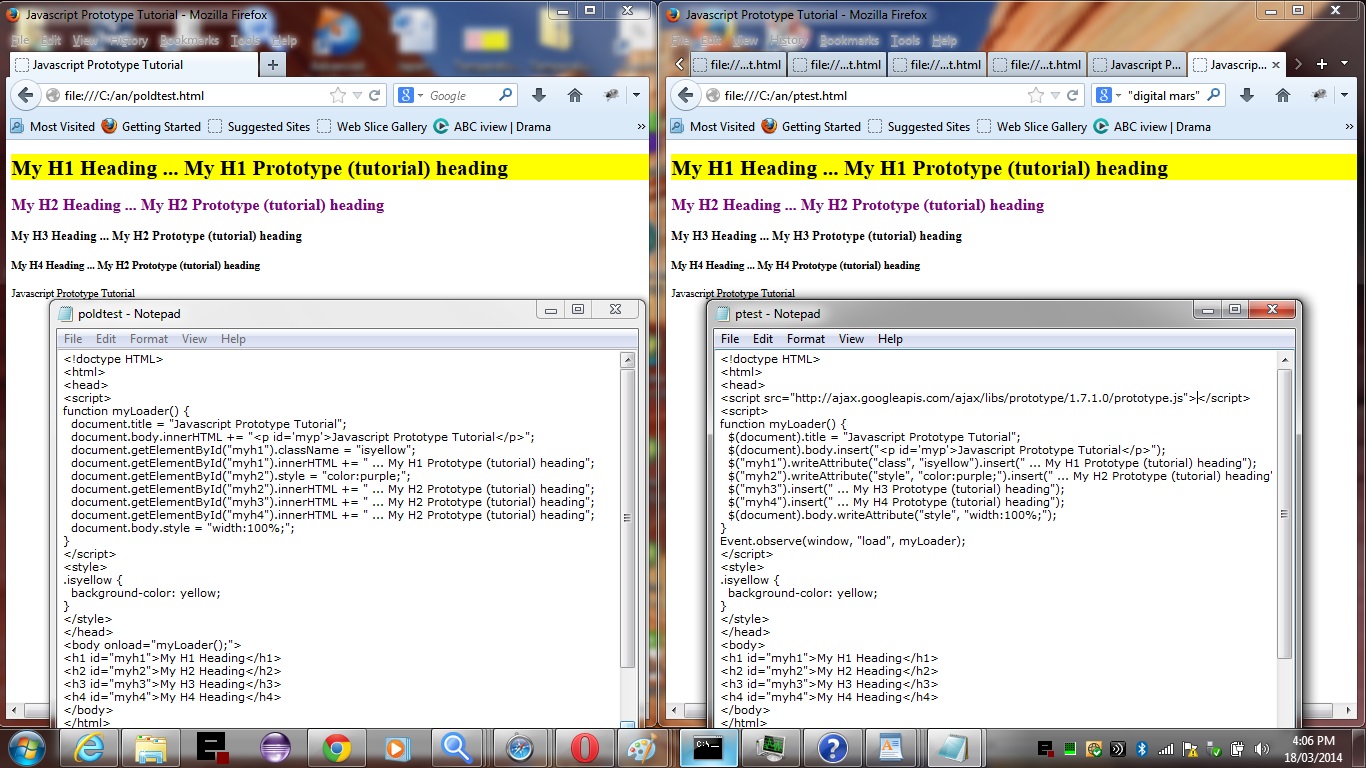Screen dimensions: 1366x768
Task: Open search engine list beside the Google box
Action: click(x=410, y=96)
